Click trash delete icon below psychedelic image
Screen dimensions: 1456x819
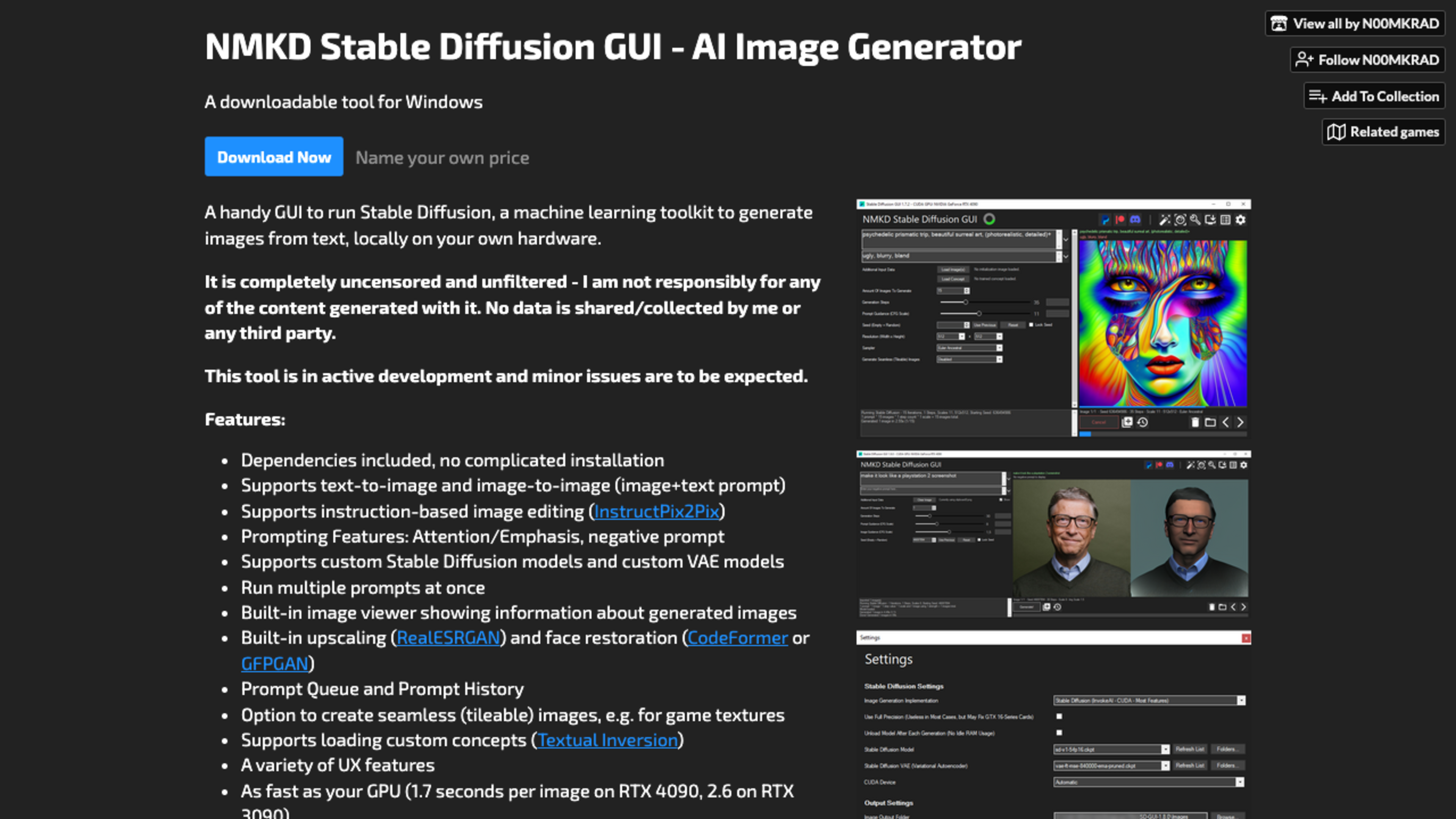coord(1195,422)
